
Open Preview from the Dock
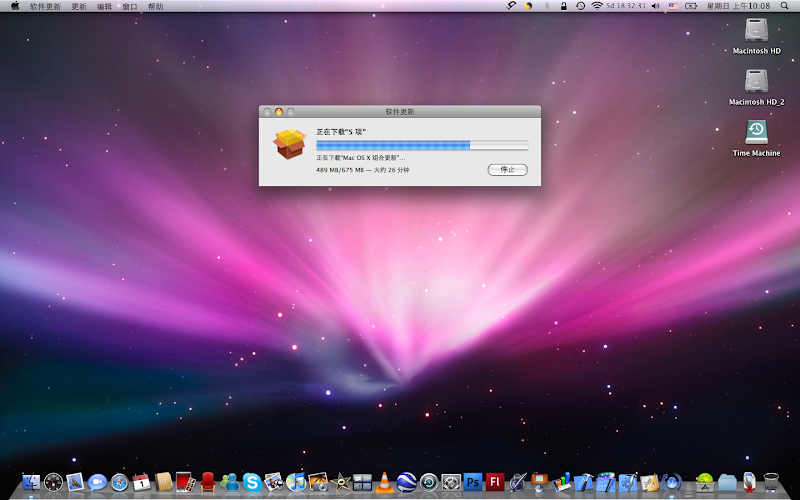pos(274,482)
